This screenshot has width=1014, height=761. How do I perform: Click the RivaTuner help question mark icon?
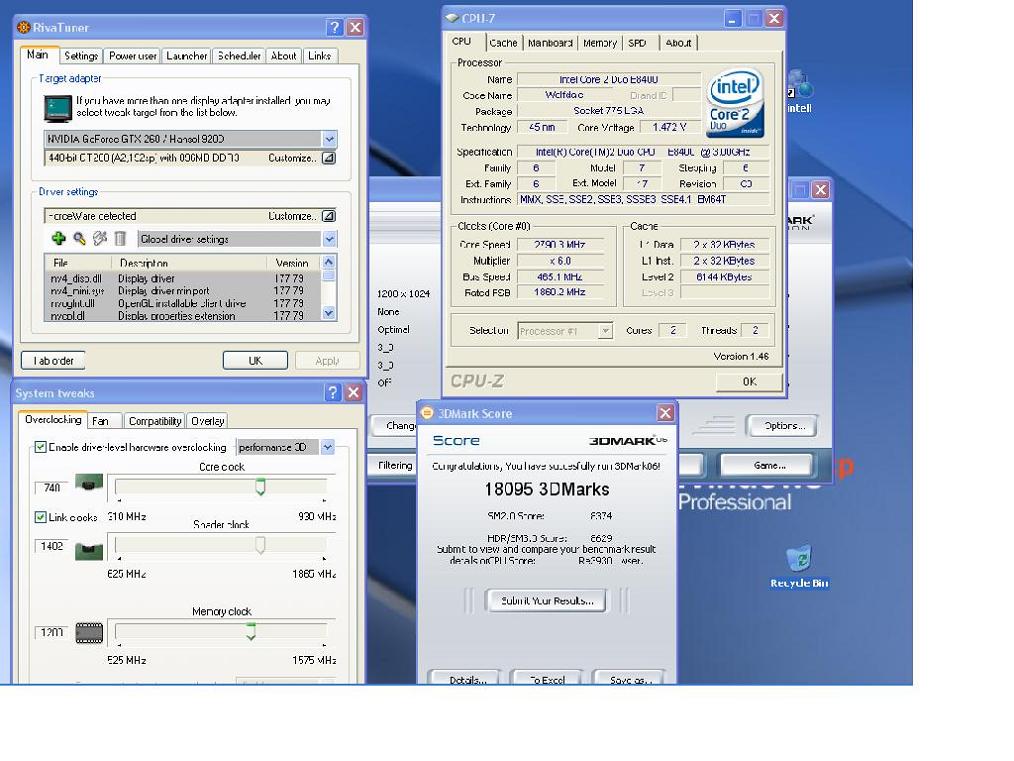pos(334,28)
